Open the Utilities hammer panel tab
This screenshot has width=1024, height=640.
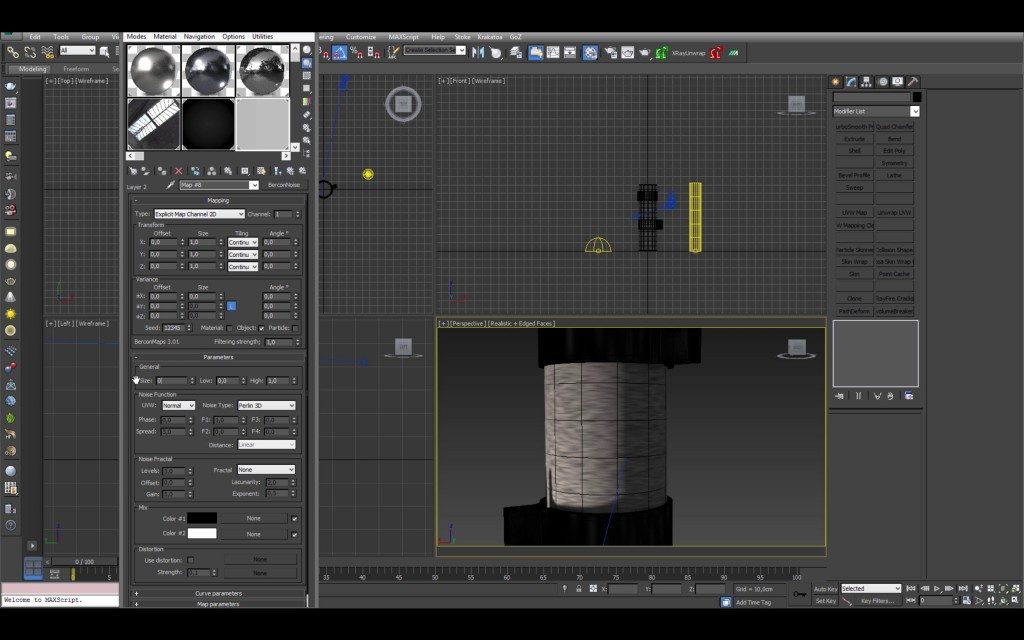point(912,82)
